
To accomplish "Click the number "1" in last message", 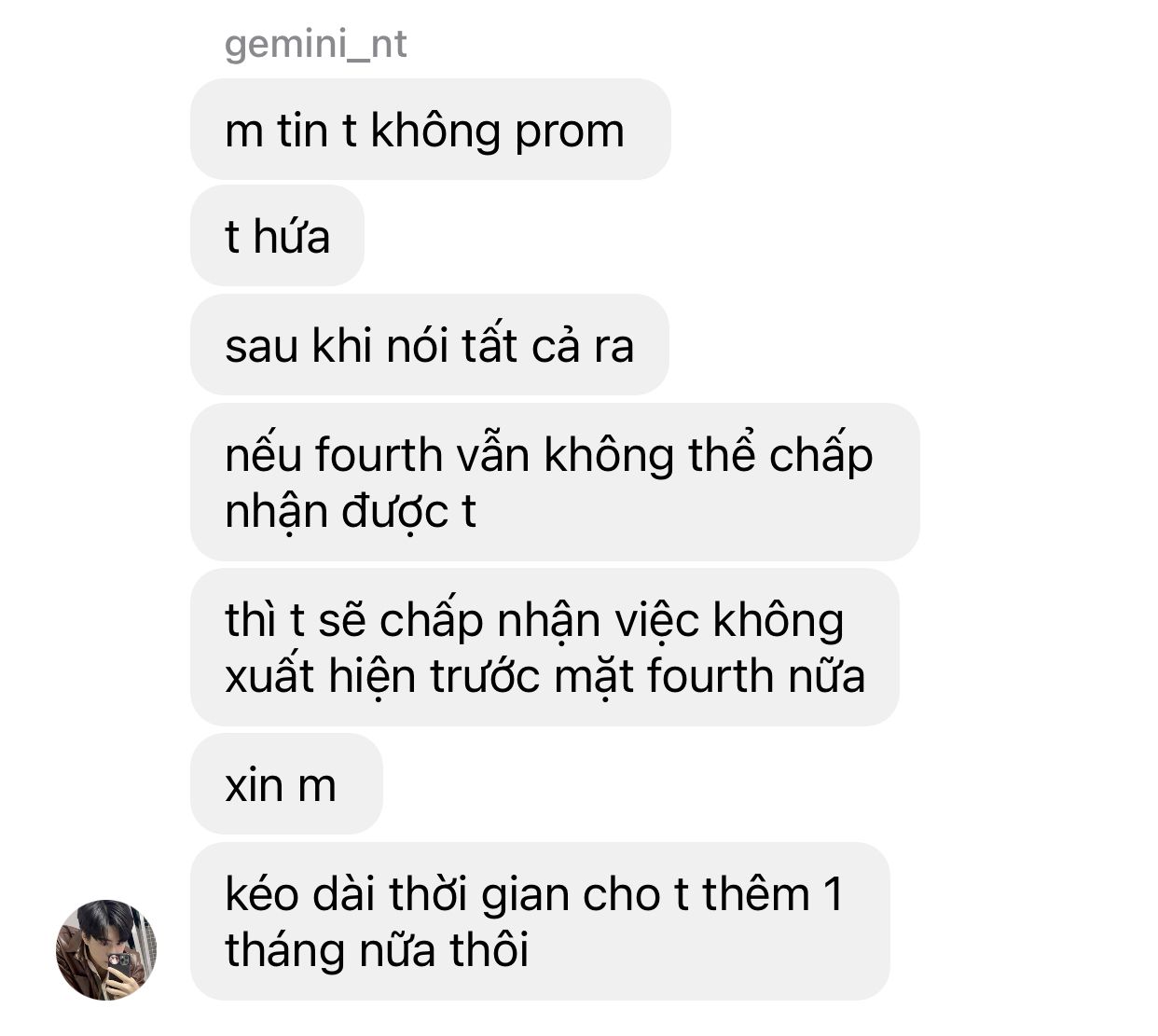I will coord(833,894).
